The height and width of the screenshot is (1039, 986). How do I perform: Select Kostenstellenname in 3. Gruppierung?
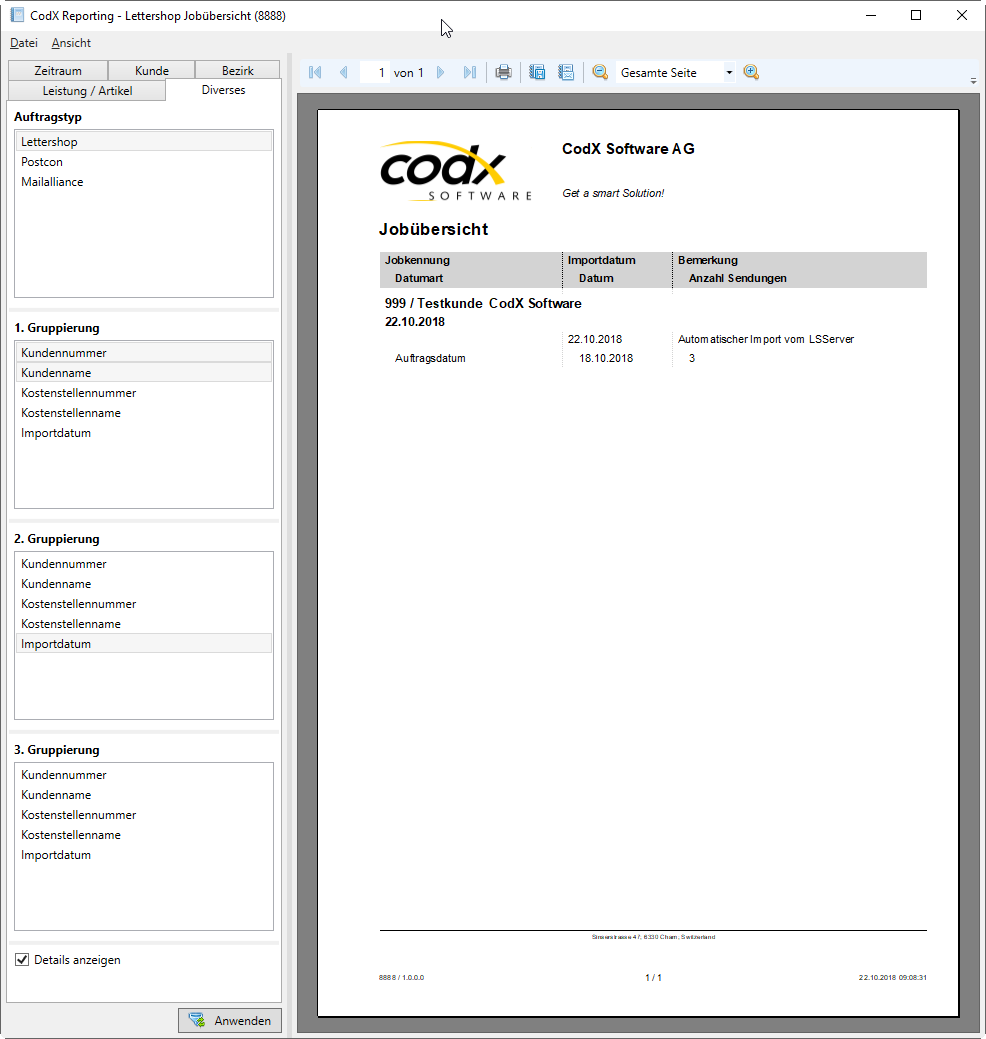click(x=144, y=835)
